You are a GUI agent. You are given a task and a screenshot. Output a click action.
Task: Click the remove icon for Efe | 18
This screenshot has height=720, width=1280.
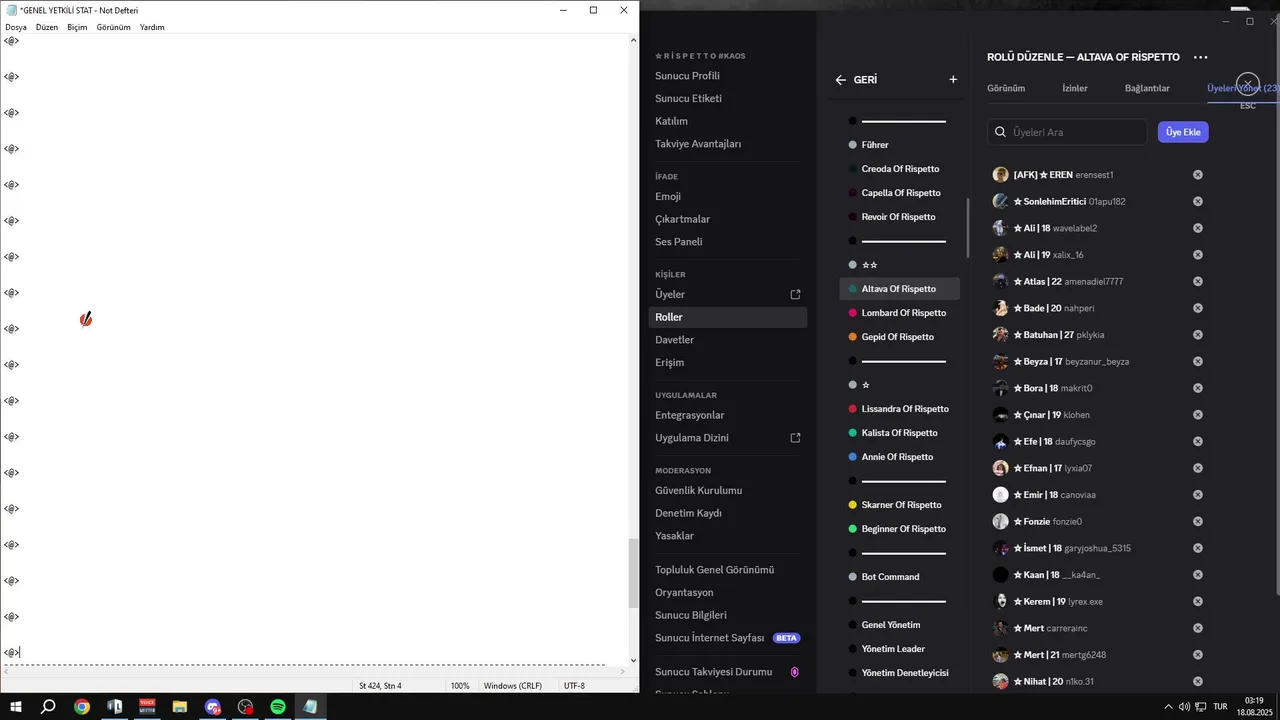[x=1198, y=441]
